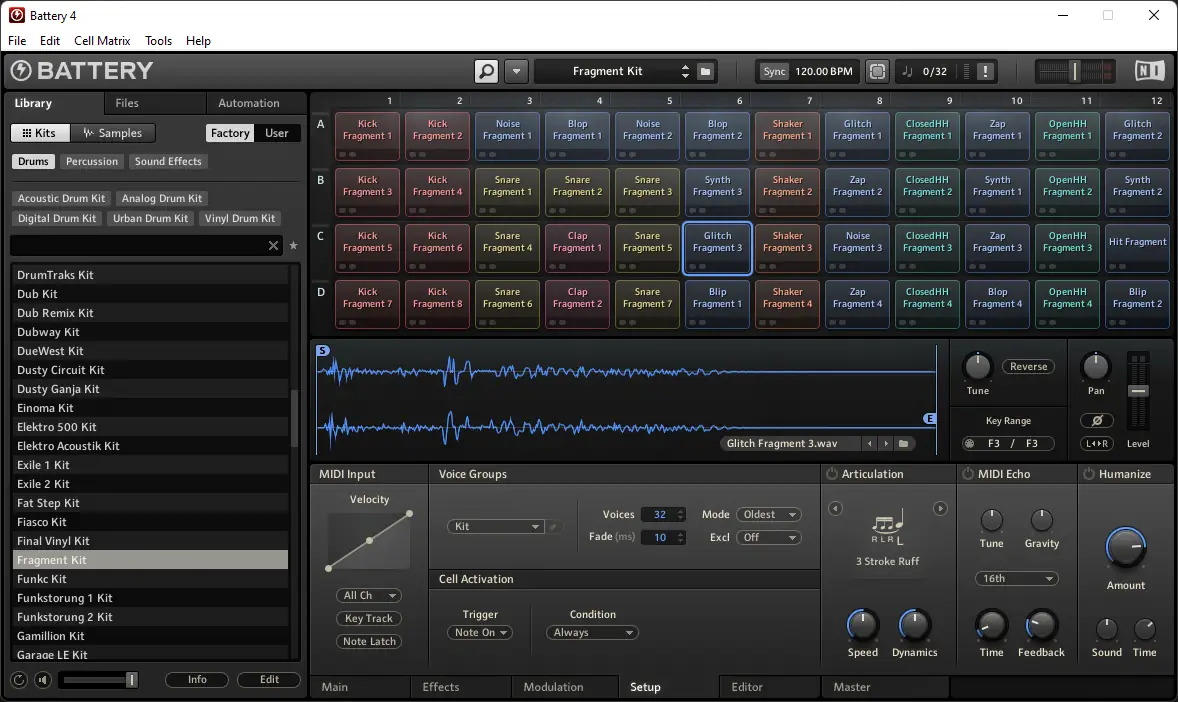This screenshot has height=702, width=1178.
Task: Select the Factory library toggle
Action: [230, 133]
